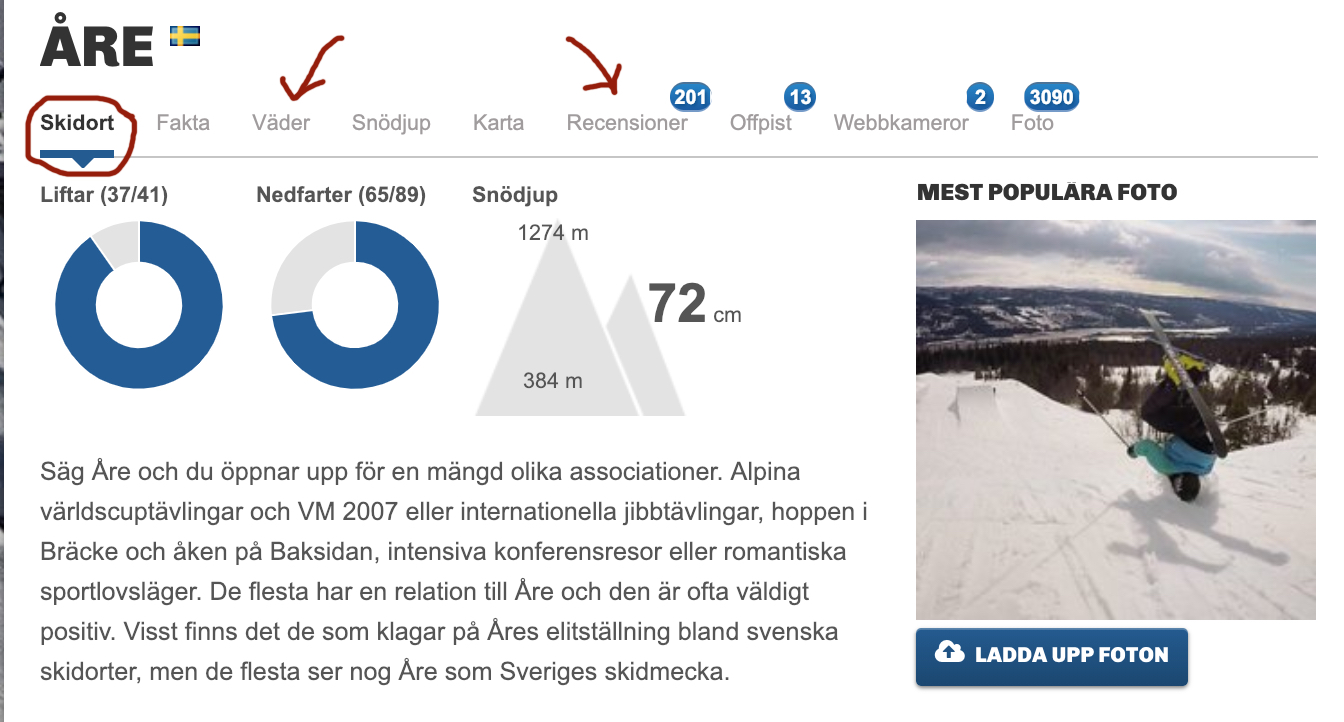Open the most popular skier photo

coord(1115,419)
